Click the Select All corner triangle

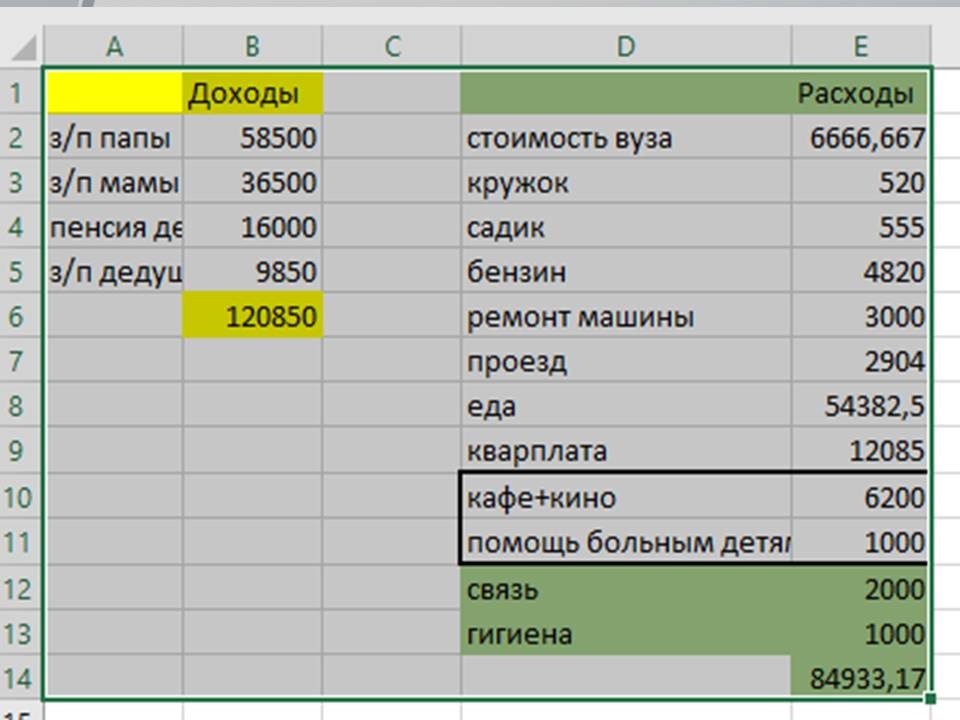26,46
